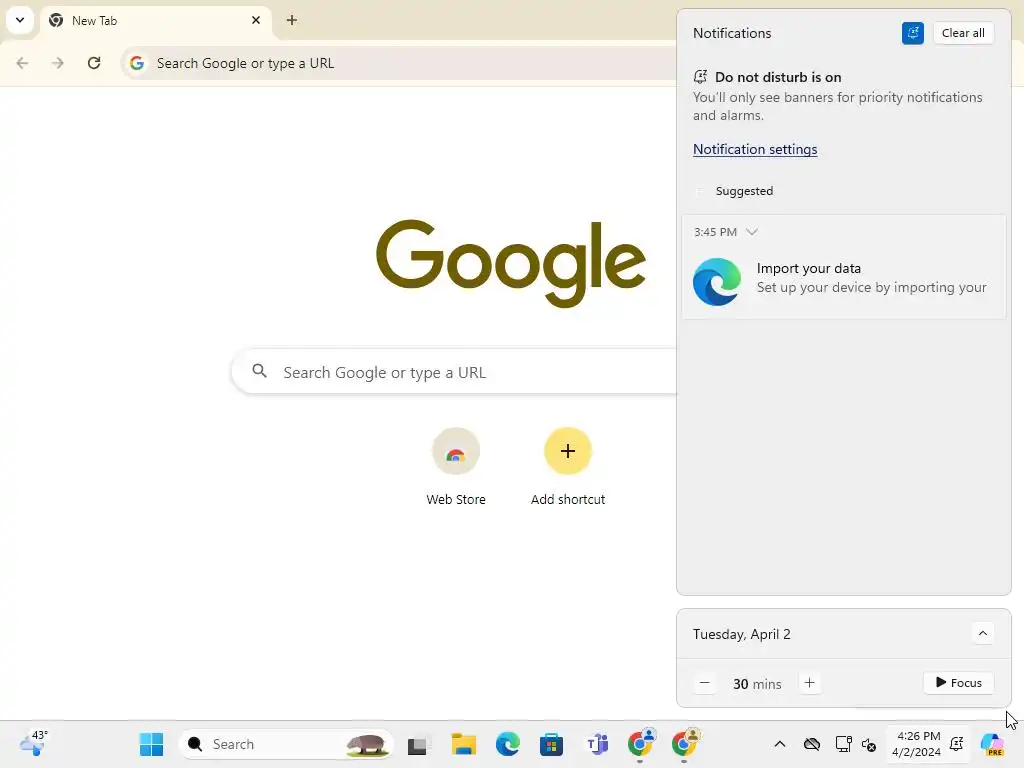Viewport: 1024px width, 768px height.
Task: Switch to the second Chrome profile taskbar icon
Action: 685,743
